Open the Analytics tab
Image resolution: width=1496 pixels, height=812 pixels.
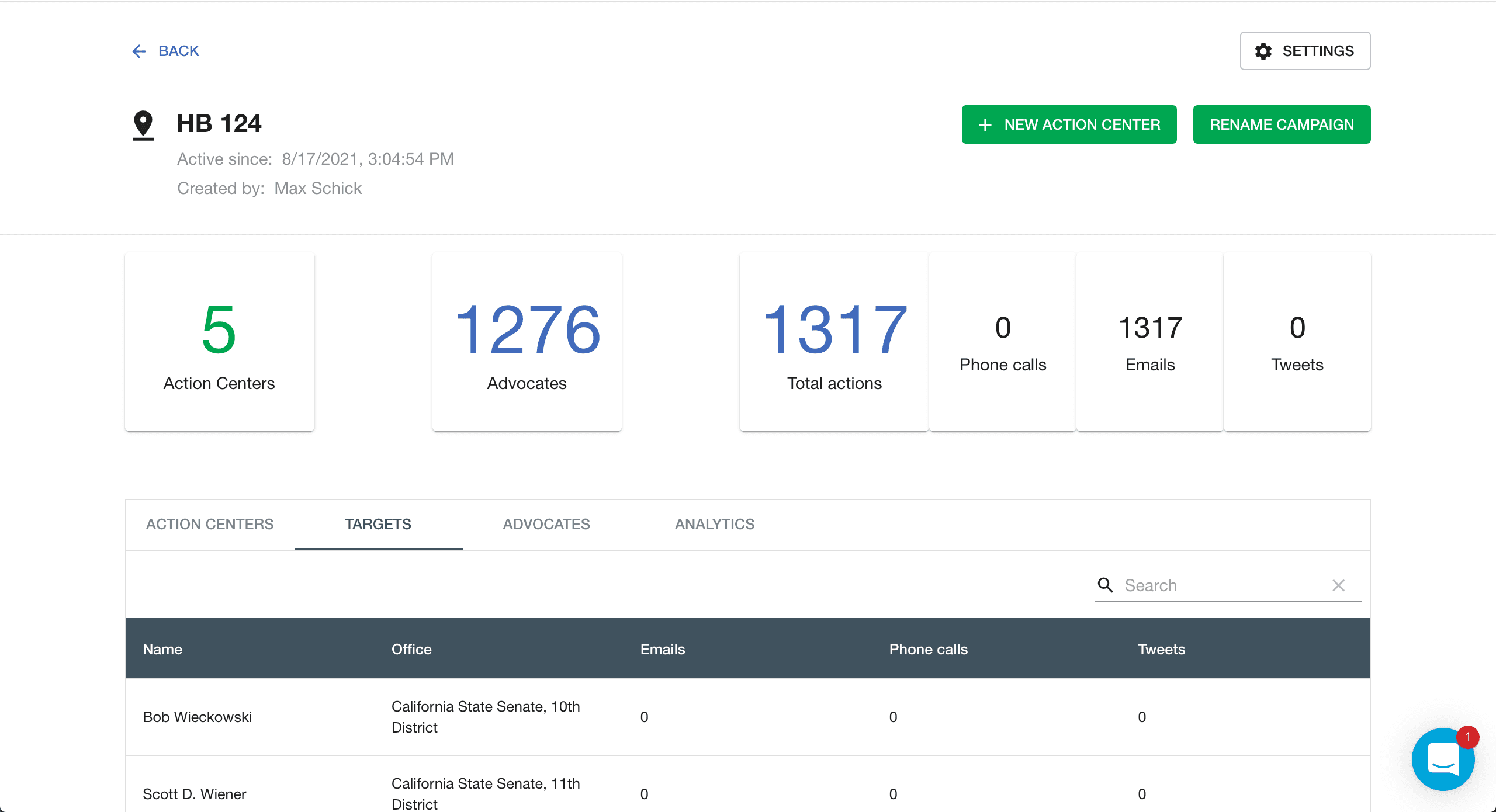[x=715, y=525]
